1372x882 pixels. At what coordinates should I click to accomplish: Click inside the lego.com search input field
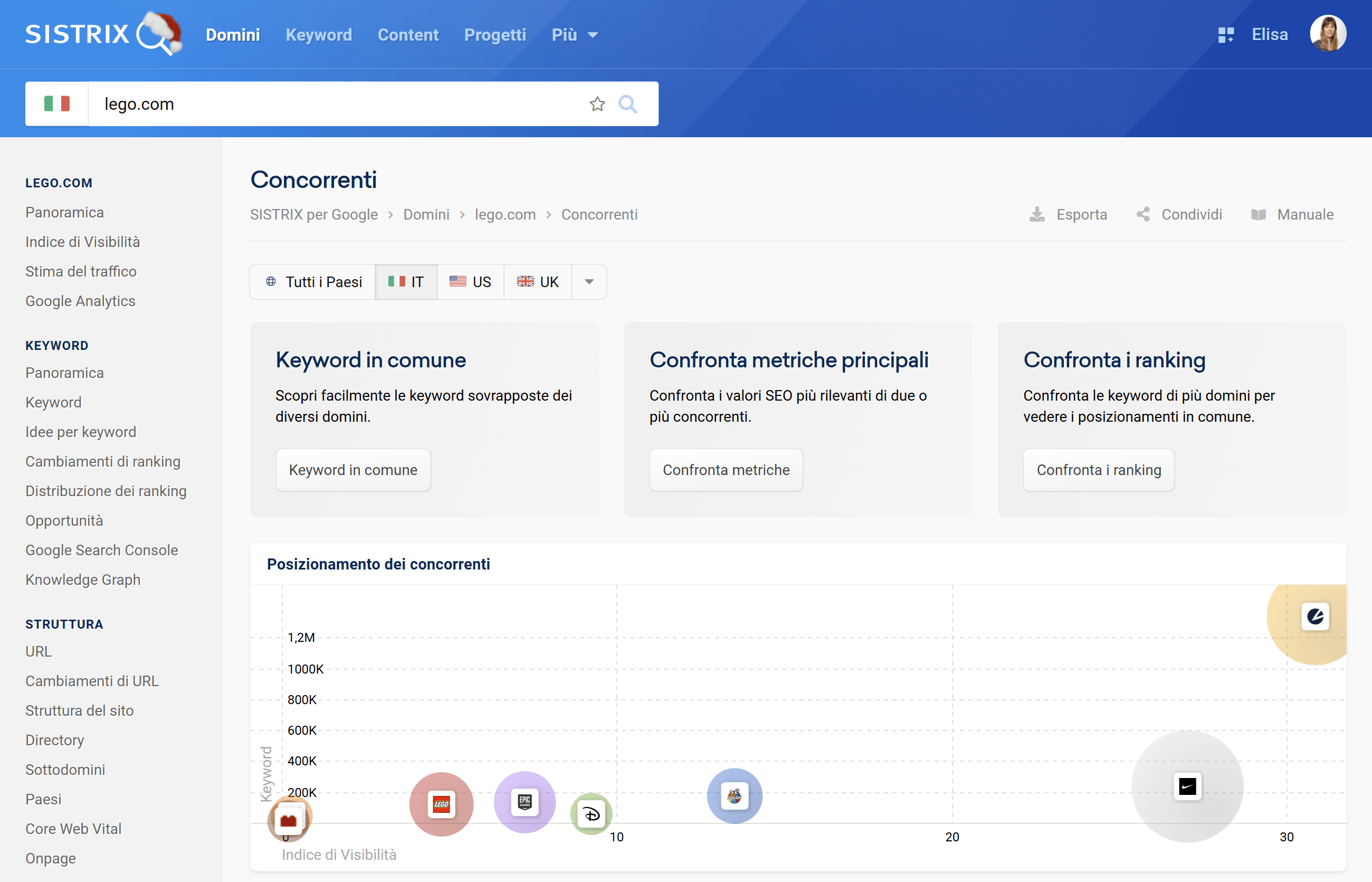pyautogui.click(x=287, y=103)
